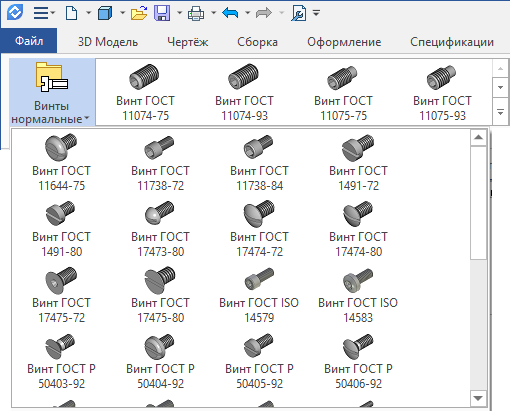This screenshot has width=510, height=411.
Task: Expand save options dropdown arrow
Action: click(179, 13)
